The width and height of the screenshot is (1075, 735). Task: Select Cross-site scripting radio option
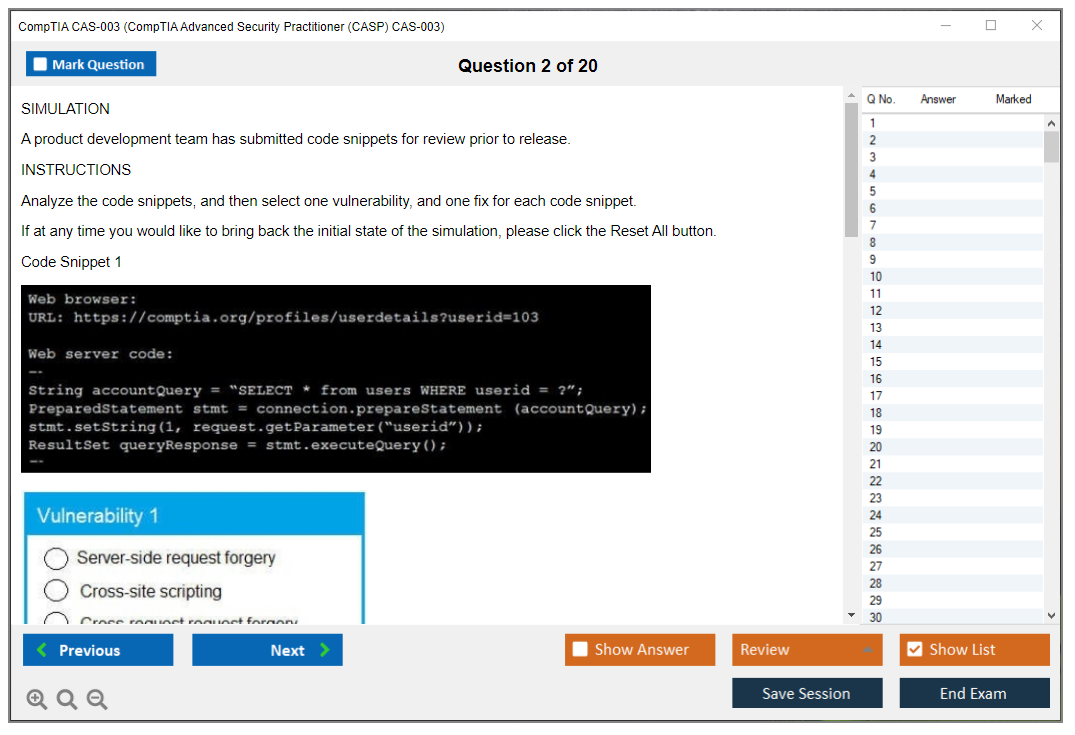(56, 591)
